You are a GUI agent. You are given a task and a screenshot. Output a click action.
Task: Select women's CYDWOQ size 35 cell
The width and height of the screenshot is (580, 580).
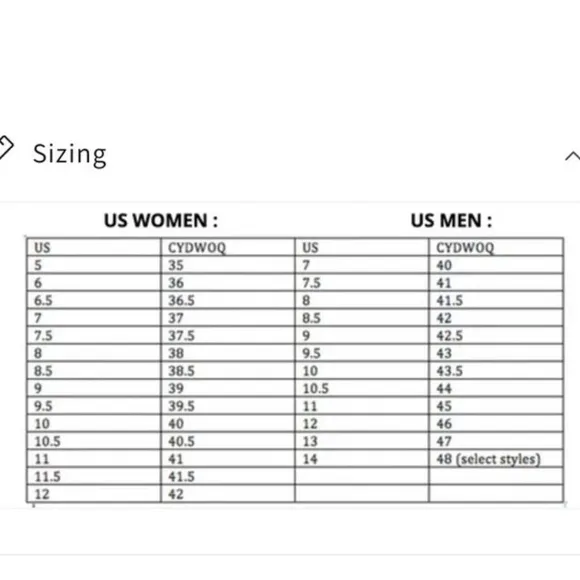pos(228,265)
